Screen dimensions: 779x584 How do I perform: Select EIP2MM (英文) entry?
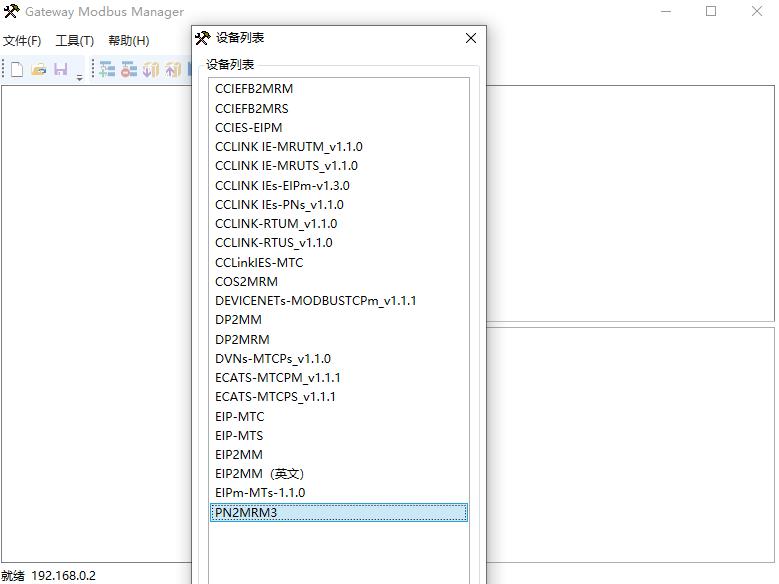[x=339, y=474]
